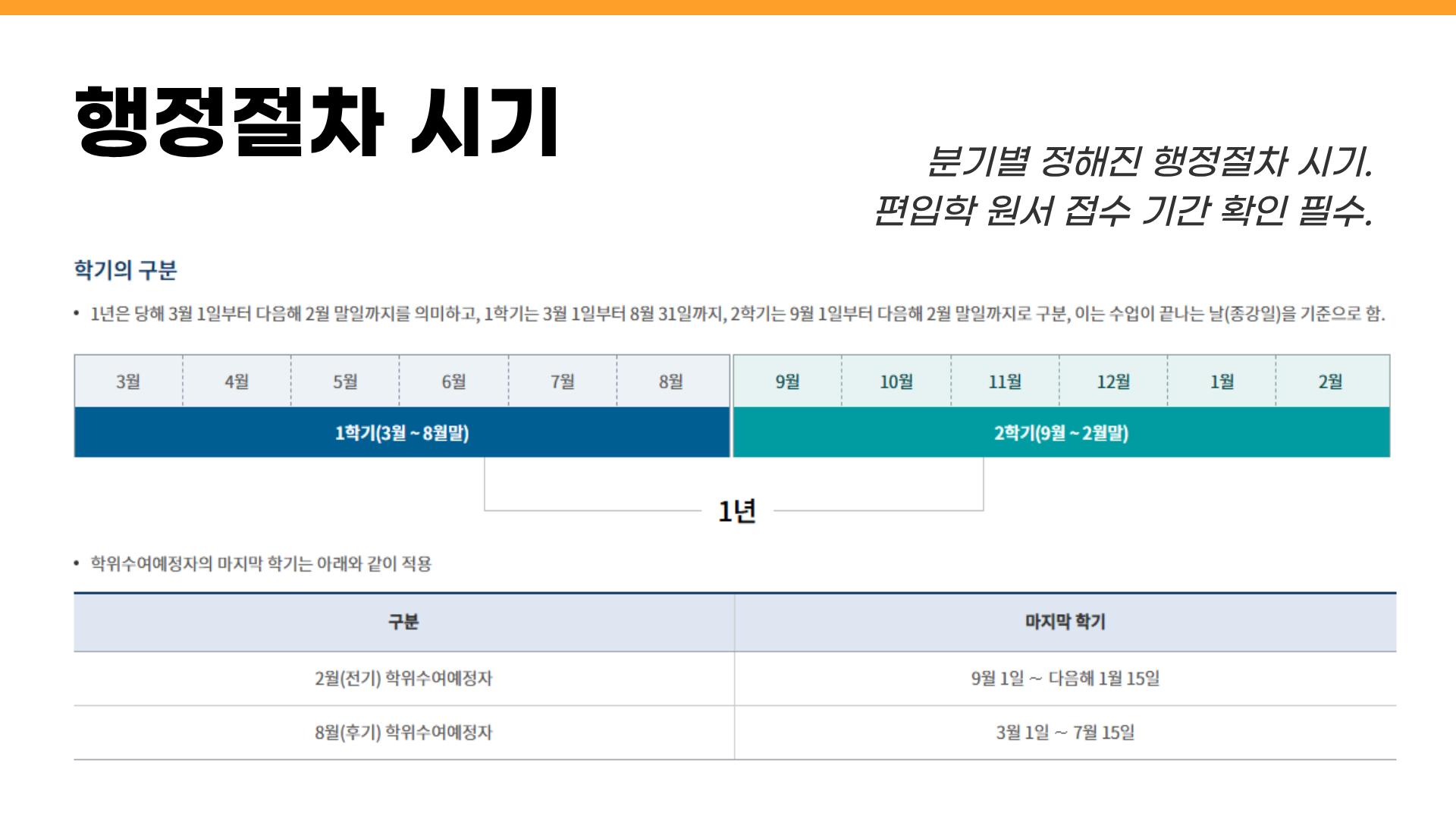Viewport: 1456px width, 819px height.
Task: Click the 행정절차 시기 title
Action: (x=317, y=121)
